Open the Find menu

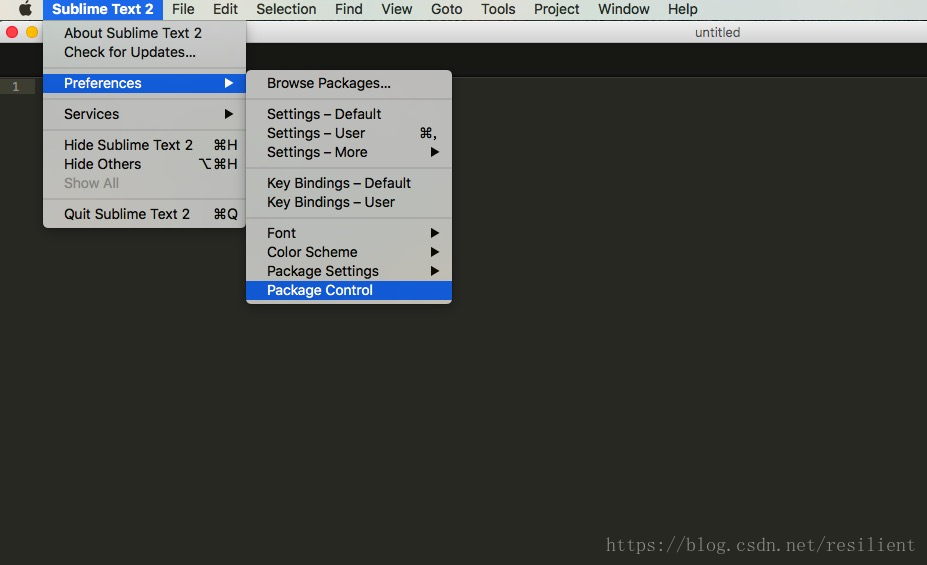pos(349,9)
